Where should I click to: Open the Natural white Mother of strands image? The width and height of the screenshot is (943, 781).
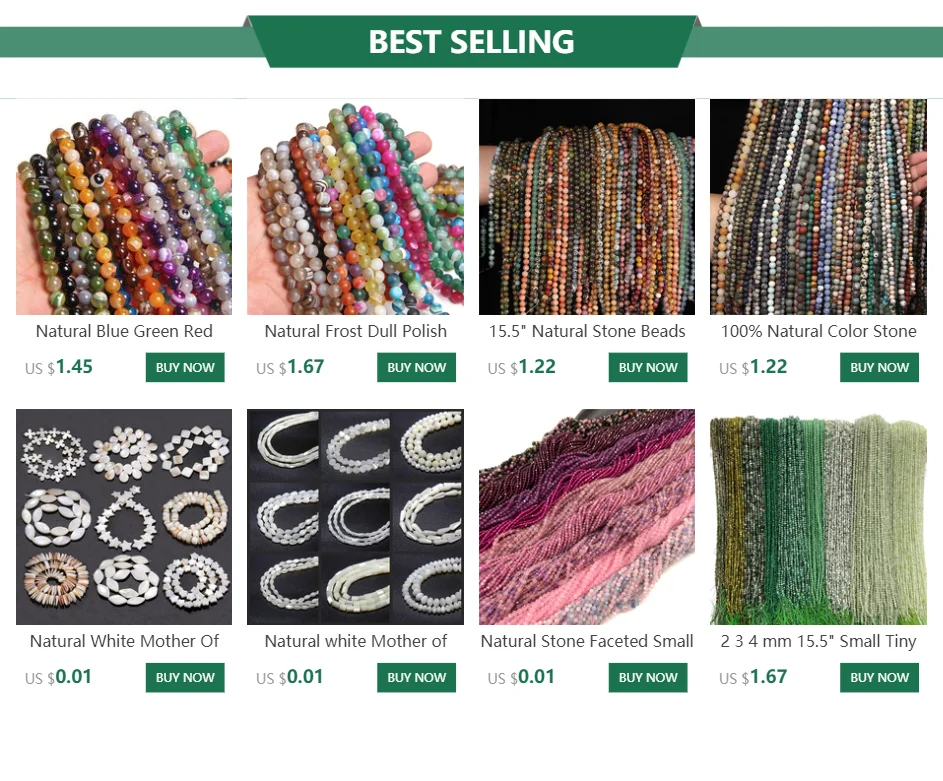[355, 517]
